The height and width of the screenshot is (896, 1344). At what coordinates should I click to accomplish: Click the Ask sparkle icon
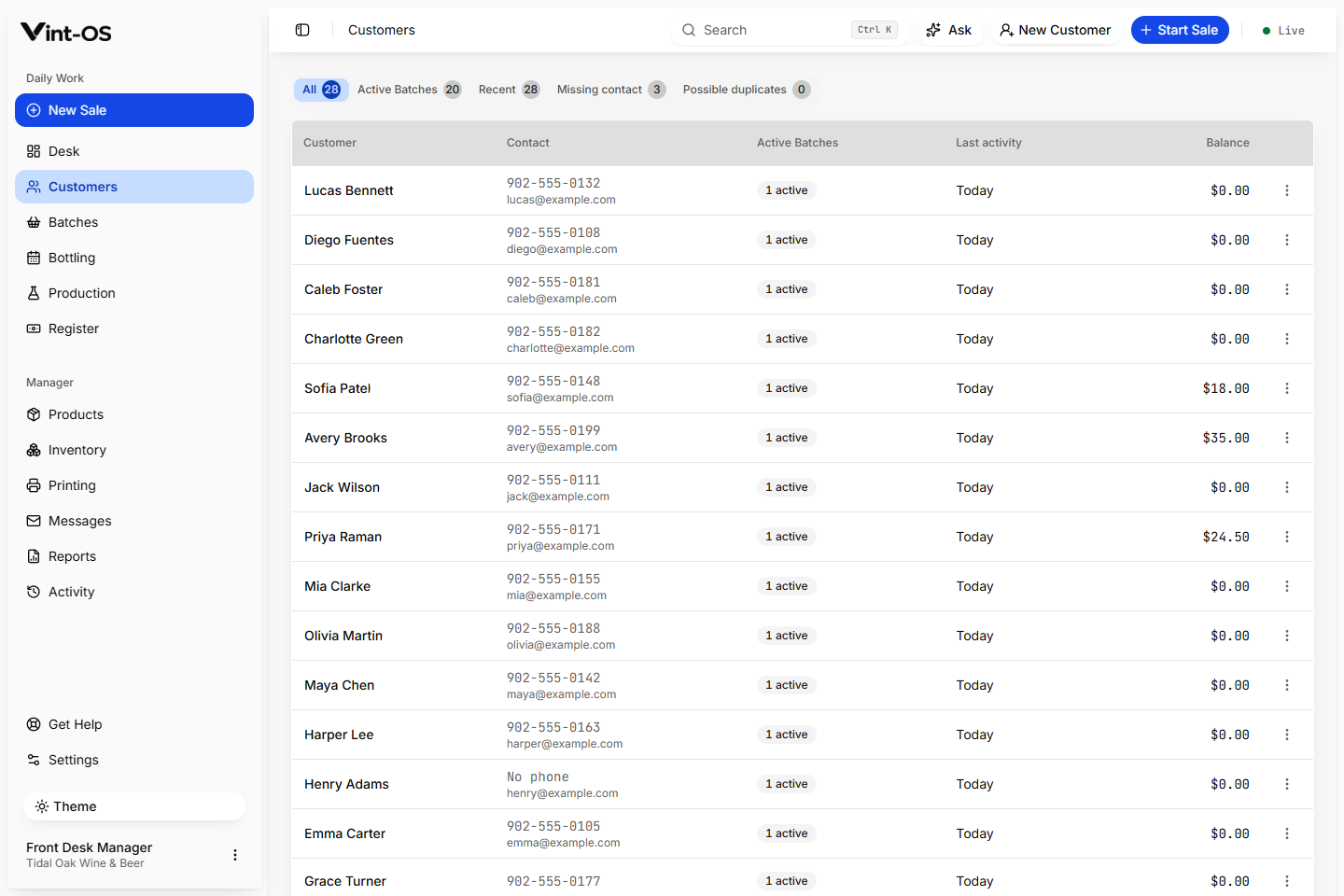point(933,30)
